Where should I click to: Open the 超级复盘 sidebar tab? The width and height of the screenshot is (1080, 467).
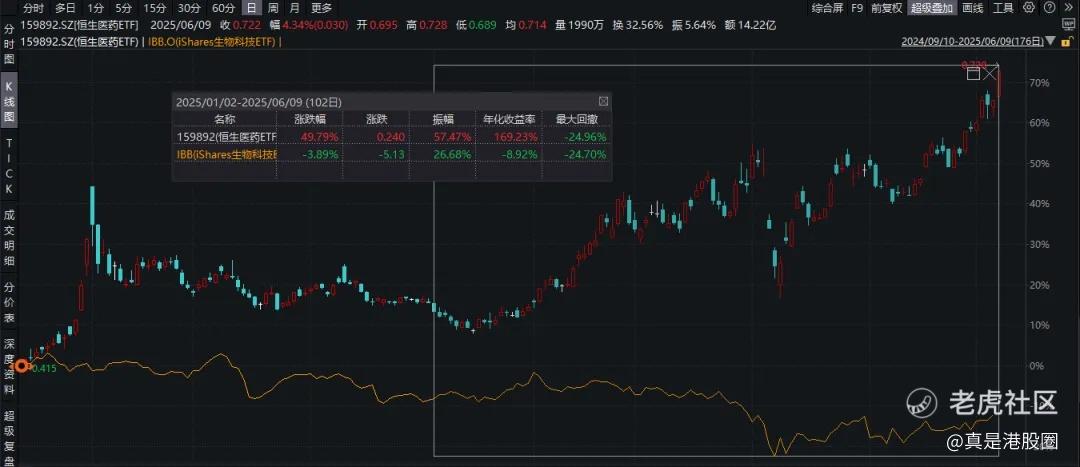[9, 439]
